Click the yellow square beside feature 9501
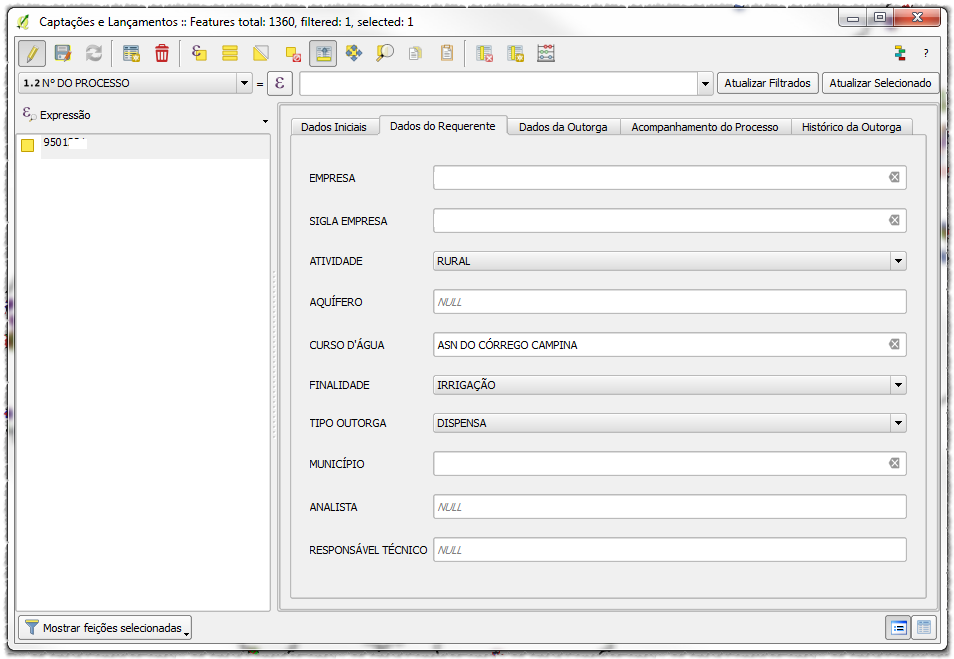This screenshot has height=659, width=954. pyautogui.click(x=28, y=145)
